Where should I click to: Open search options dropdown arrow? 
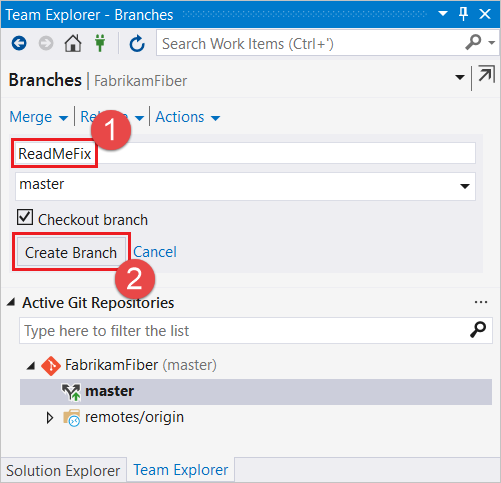tap(491, 43)
